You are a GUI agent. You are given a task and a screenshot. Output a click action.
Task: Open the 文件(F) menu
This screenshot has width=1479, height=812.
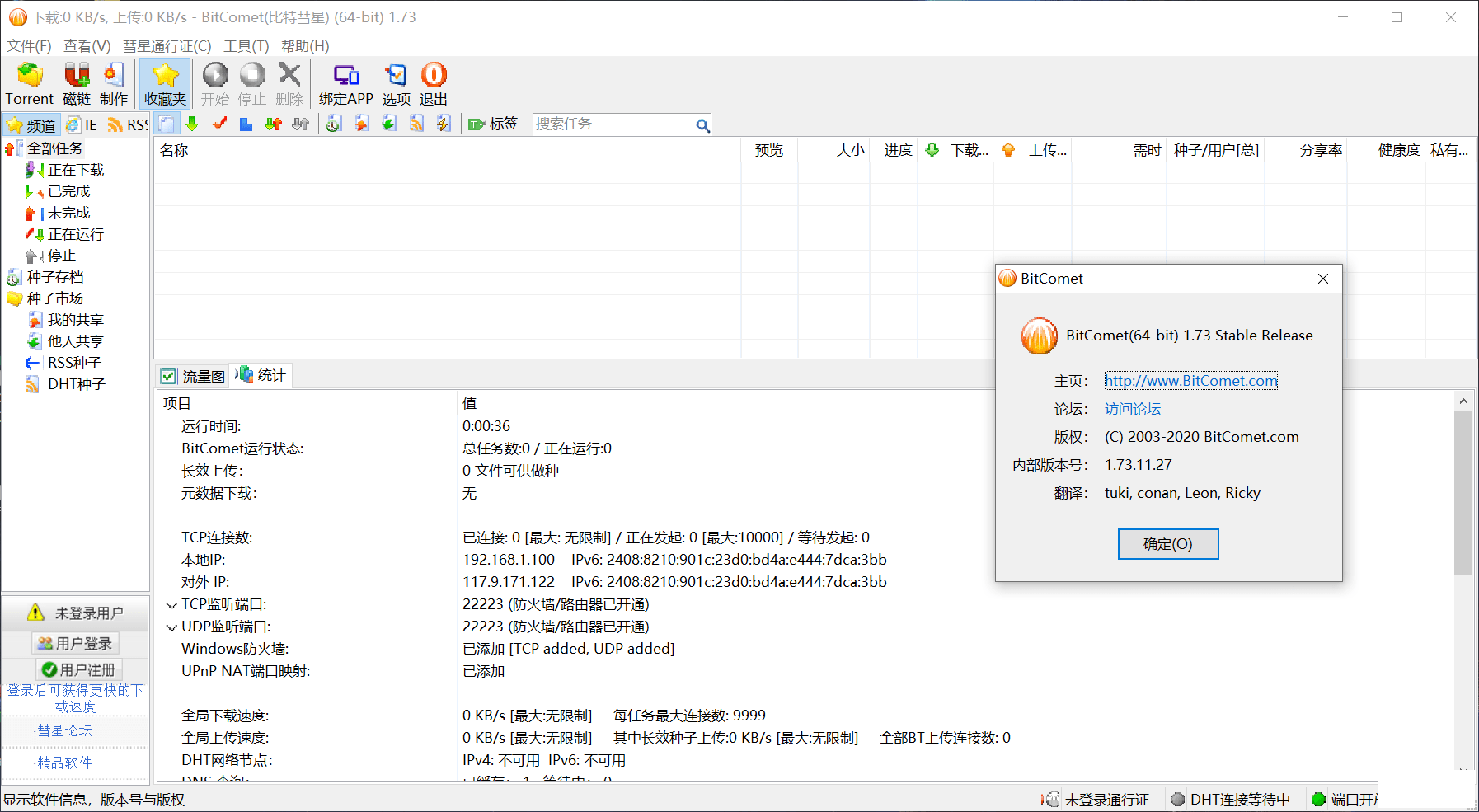point(29,46)
